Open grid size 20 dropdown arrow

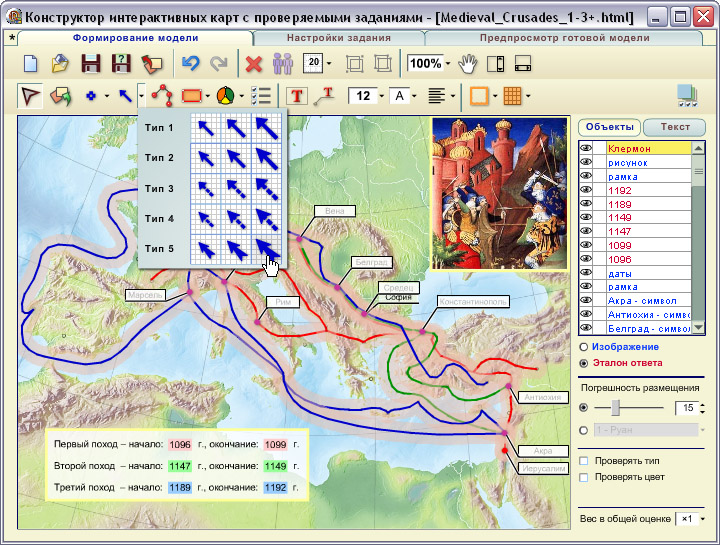[x=329, y=64]
